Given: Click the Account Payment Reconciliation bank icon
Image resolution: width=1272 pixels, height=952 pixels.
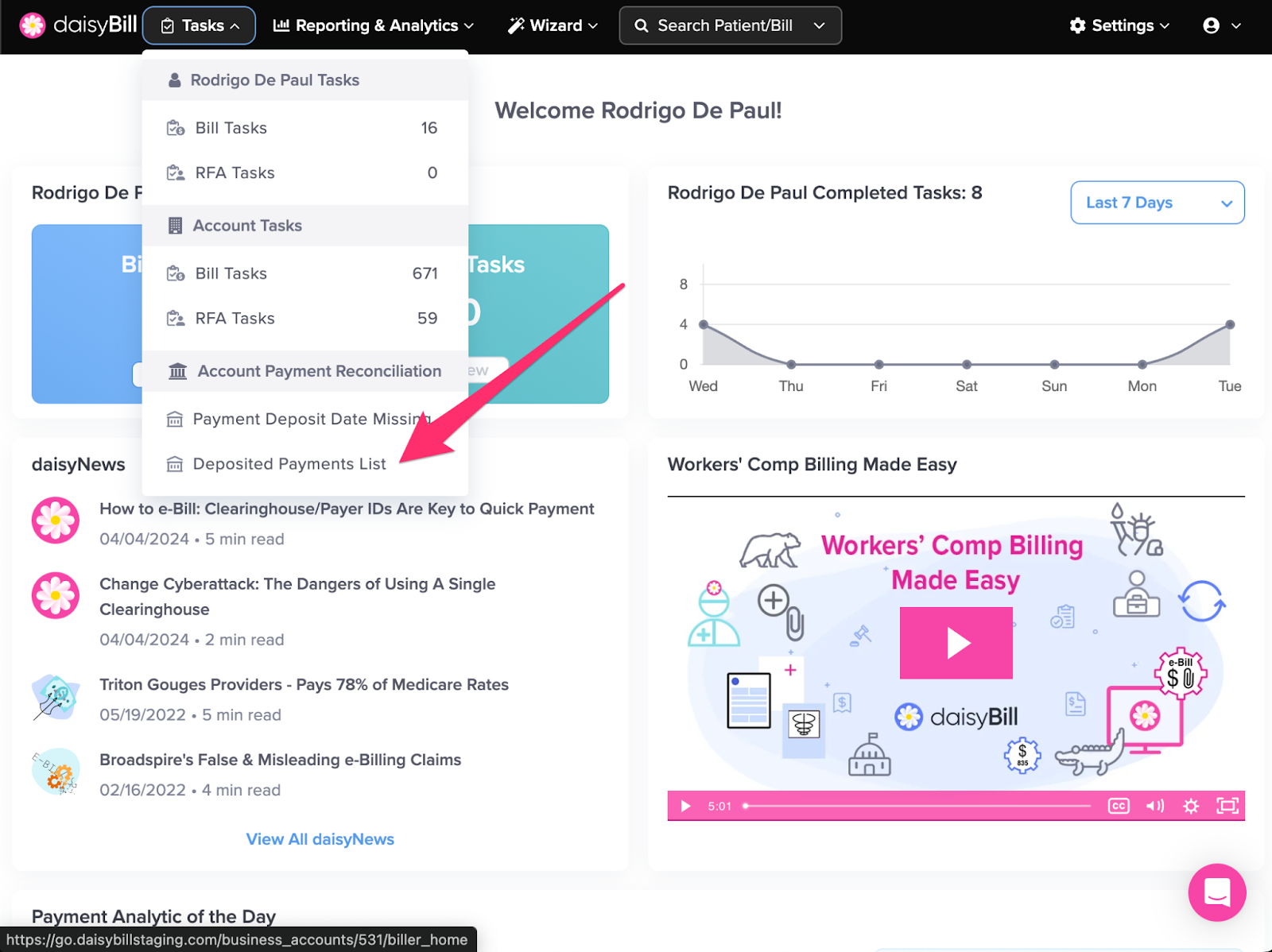Looking at the screenshot, I should pos(177,371).
